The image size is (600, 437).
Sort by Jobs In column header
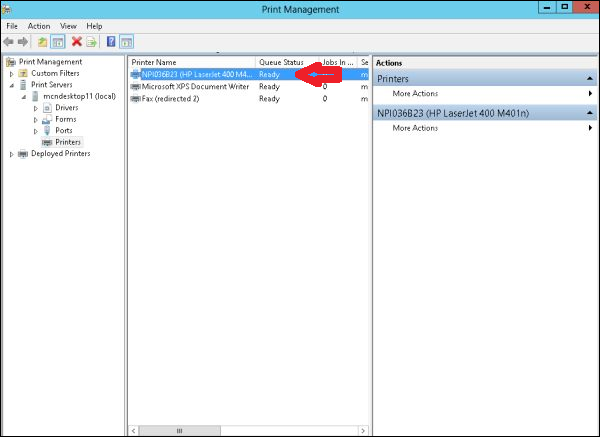coord(338,62)
